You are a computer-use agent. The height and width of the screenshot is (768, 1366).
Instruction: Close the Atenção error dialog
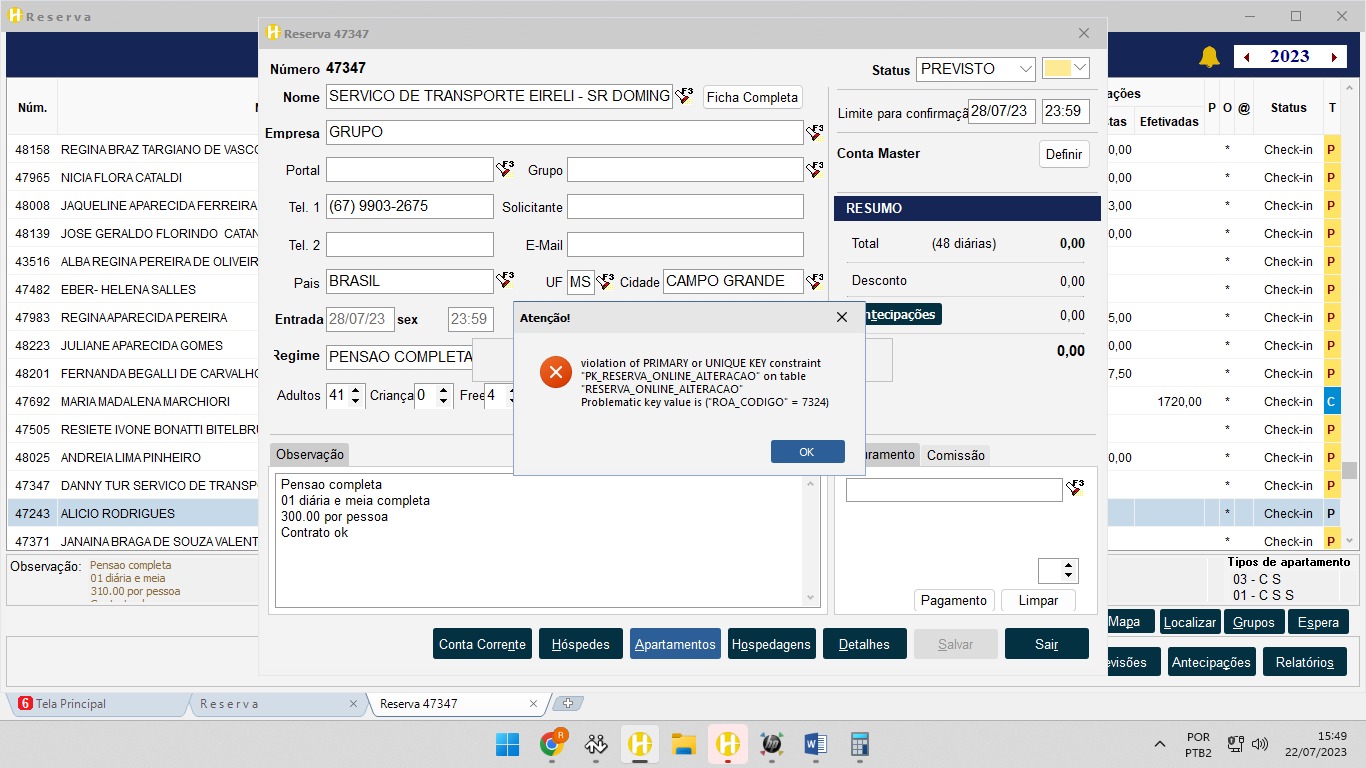(842, 317)
